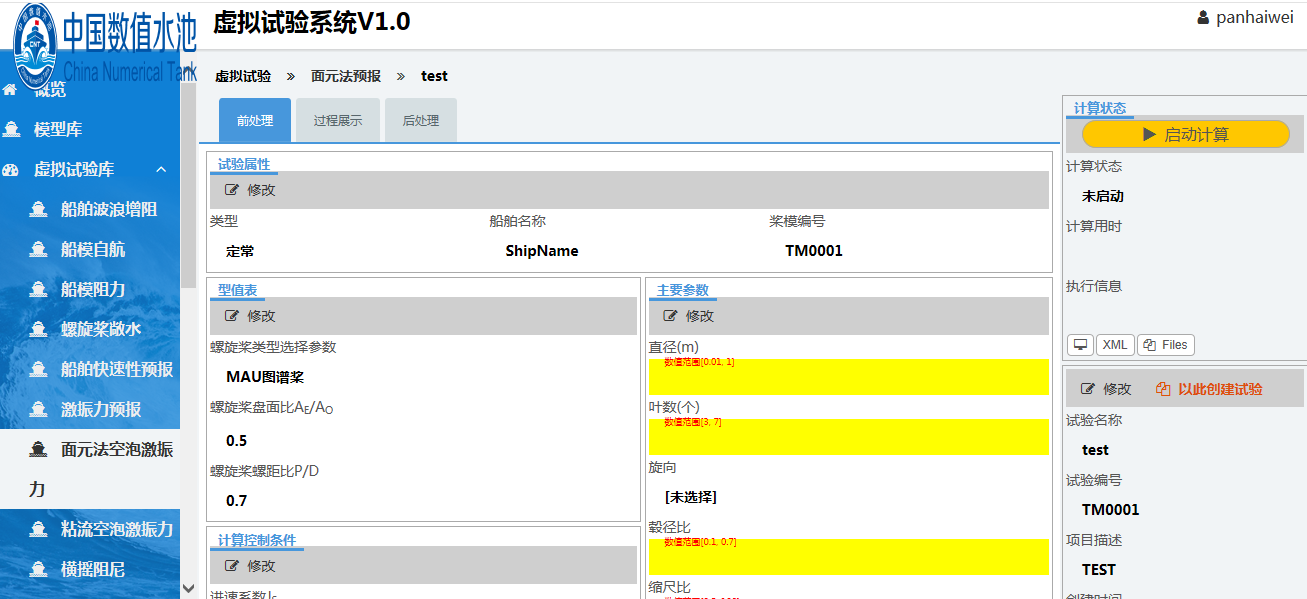This screenshot has width=1307, height=599.
Task: Open the Files button with copy icon
Action: click(1166, 345)
